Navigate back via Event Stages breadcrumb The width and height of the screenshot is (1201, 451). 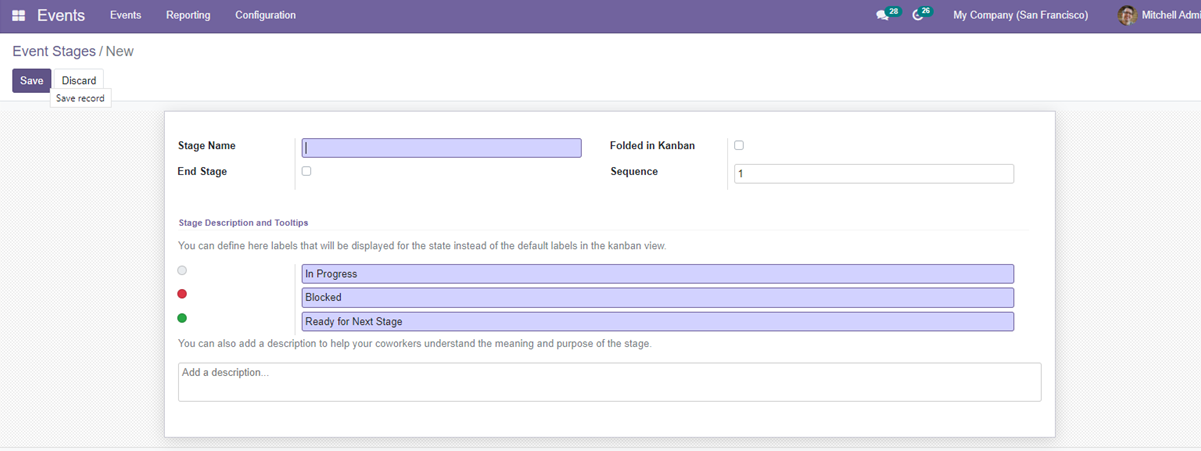(x=54, y=51)
